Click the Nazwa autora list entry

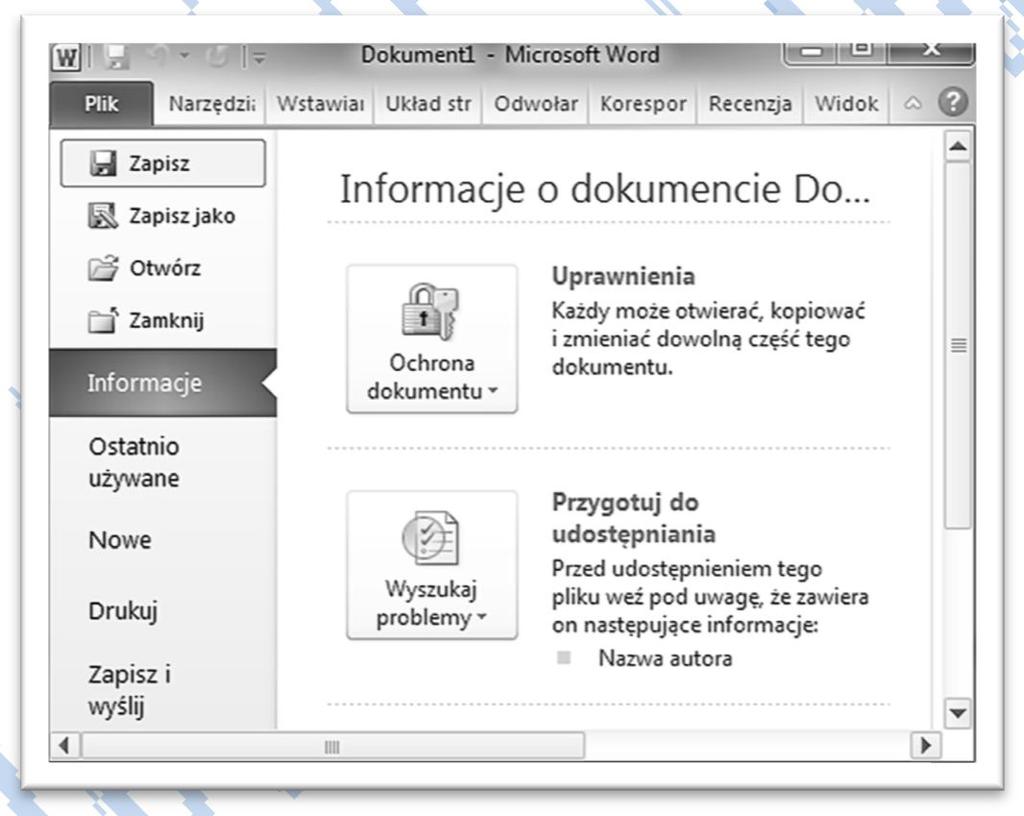click(x=665, y=658)
